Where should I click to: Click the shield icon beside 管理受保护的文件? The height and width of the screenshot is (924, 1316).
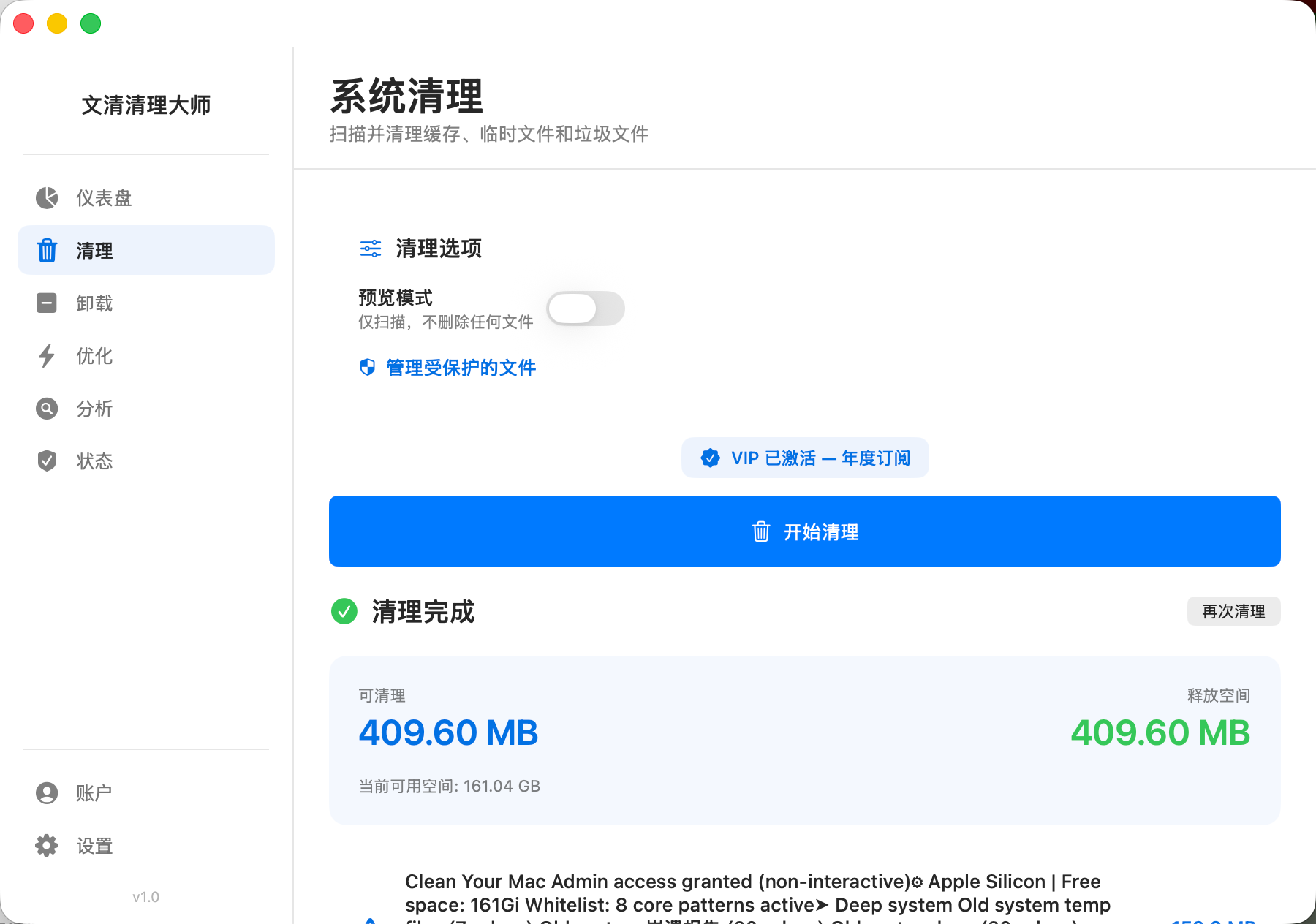(x=368, y=367)
